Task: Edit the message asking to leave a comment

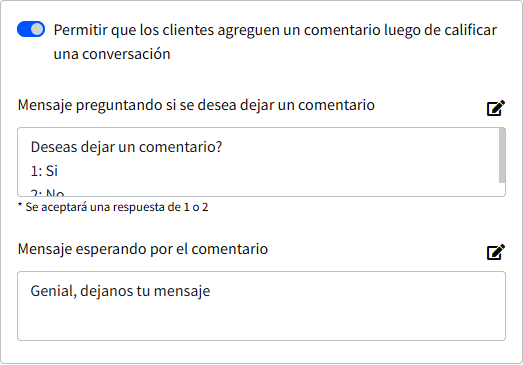Action: pos(496,108)
